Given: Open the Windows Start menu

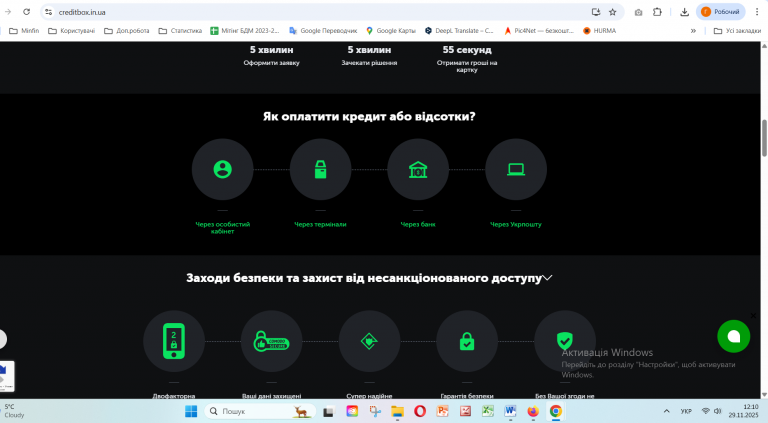Looking at the screenshot, I should [191, 411].
